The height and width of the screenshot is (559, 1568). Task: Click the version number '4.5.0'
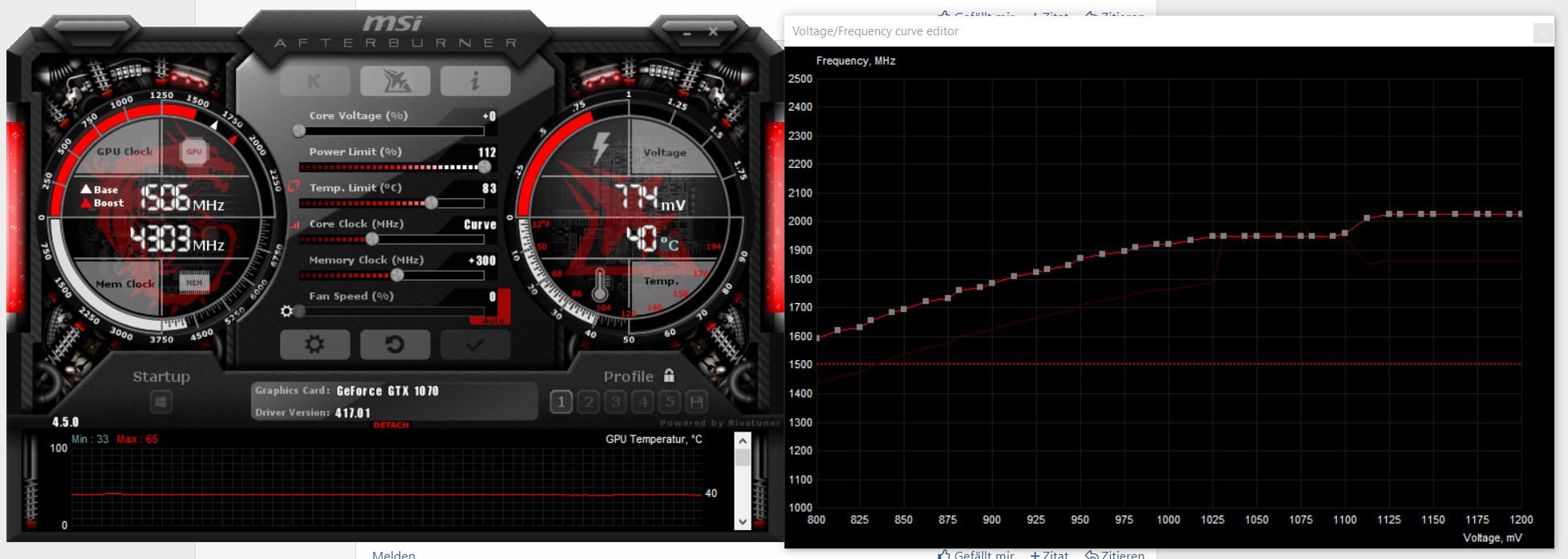point(66,423)
